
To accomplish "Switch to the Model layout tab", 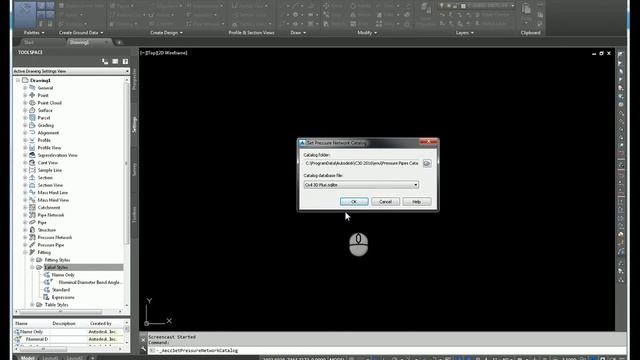I will point(27,358).
